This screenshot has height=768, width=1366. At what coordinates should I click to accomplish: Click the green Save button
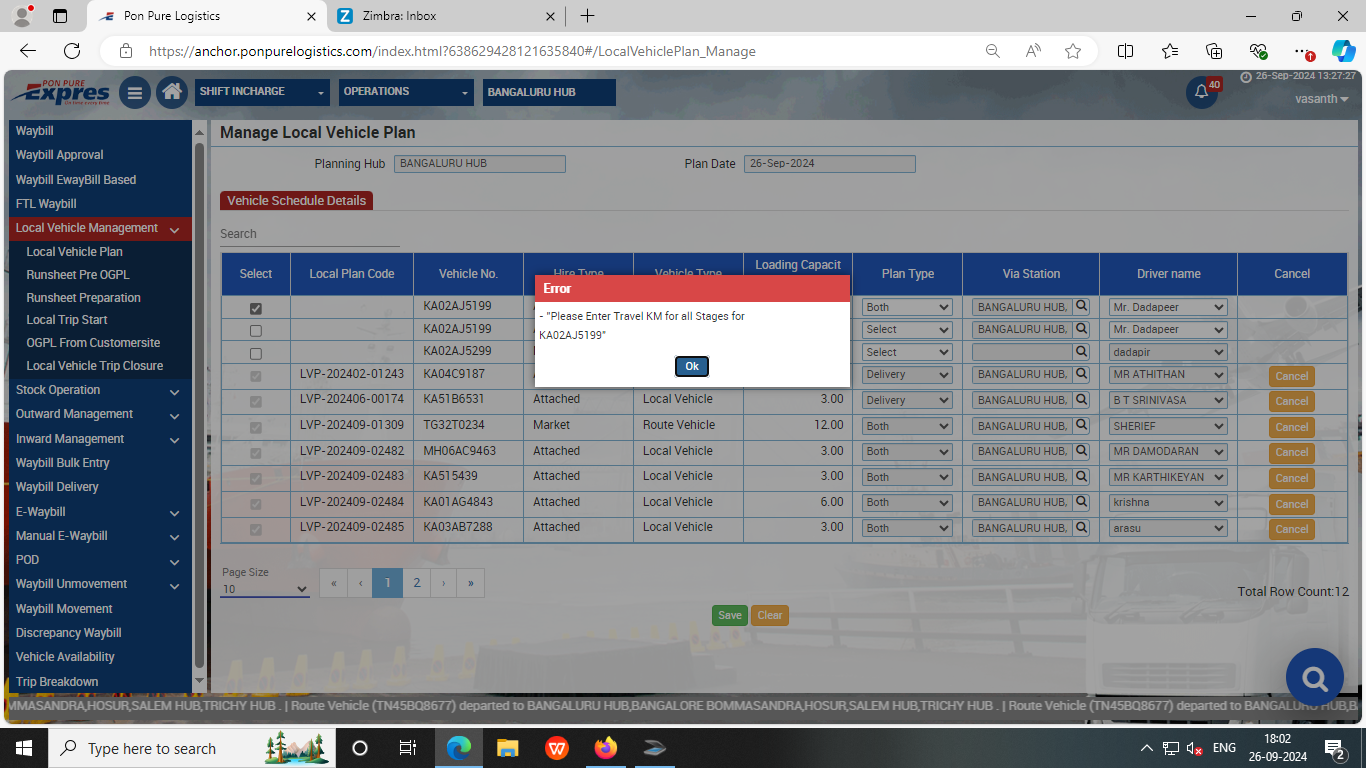point(729,616)
